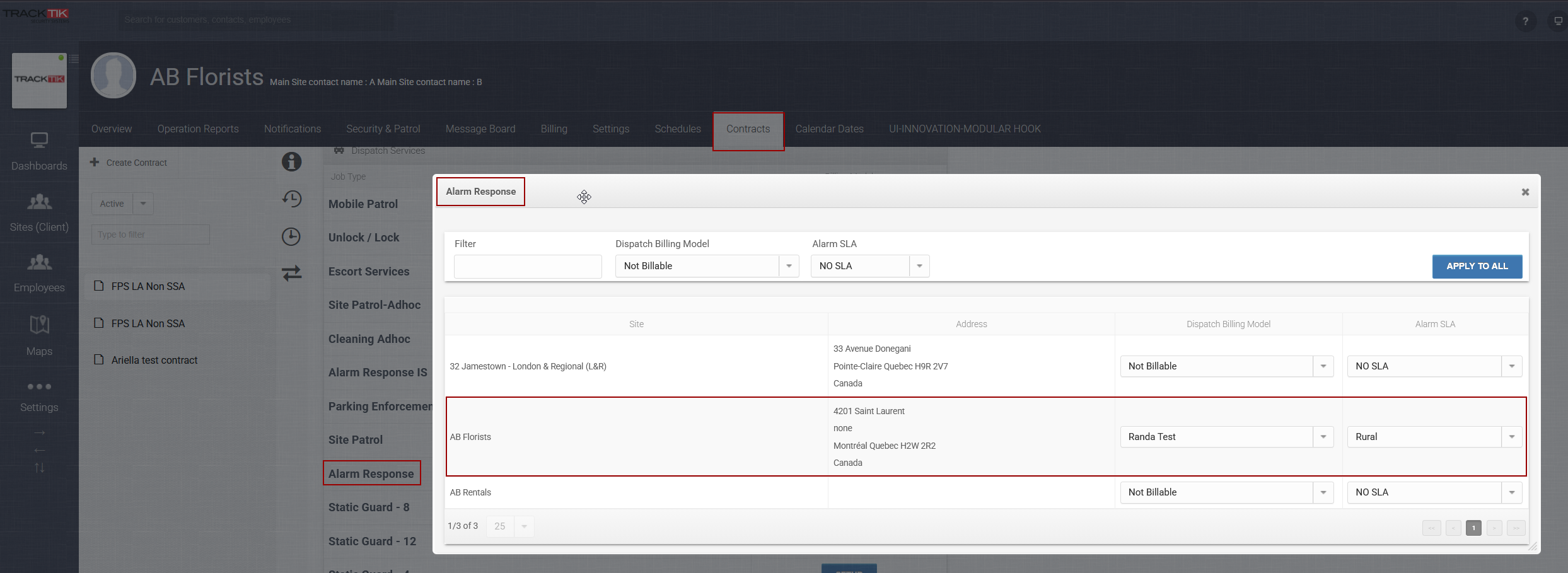The height and width of the screenshot is (573, 1568).
Task: Click the clock icon below history
Action: [291, 236]
